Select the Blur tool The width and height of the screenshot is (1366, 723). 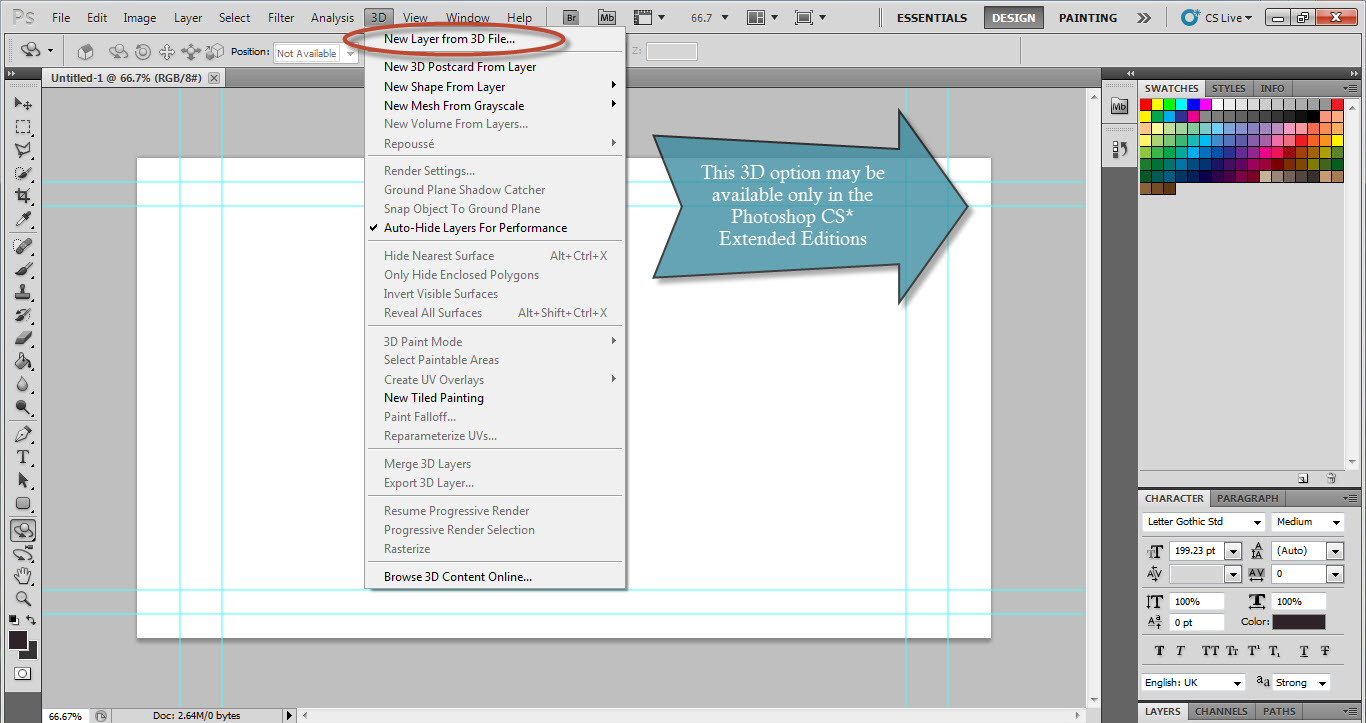(x=22, y=384)
